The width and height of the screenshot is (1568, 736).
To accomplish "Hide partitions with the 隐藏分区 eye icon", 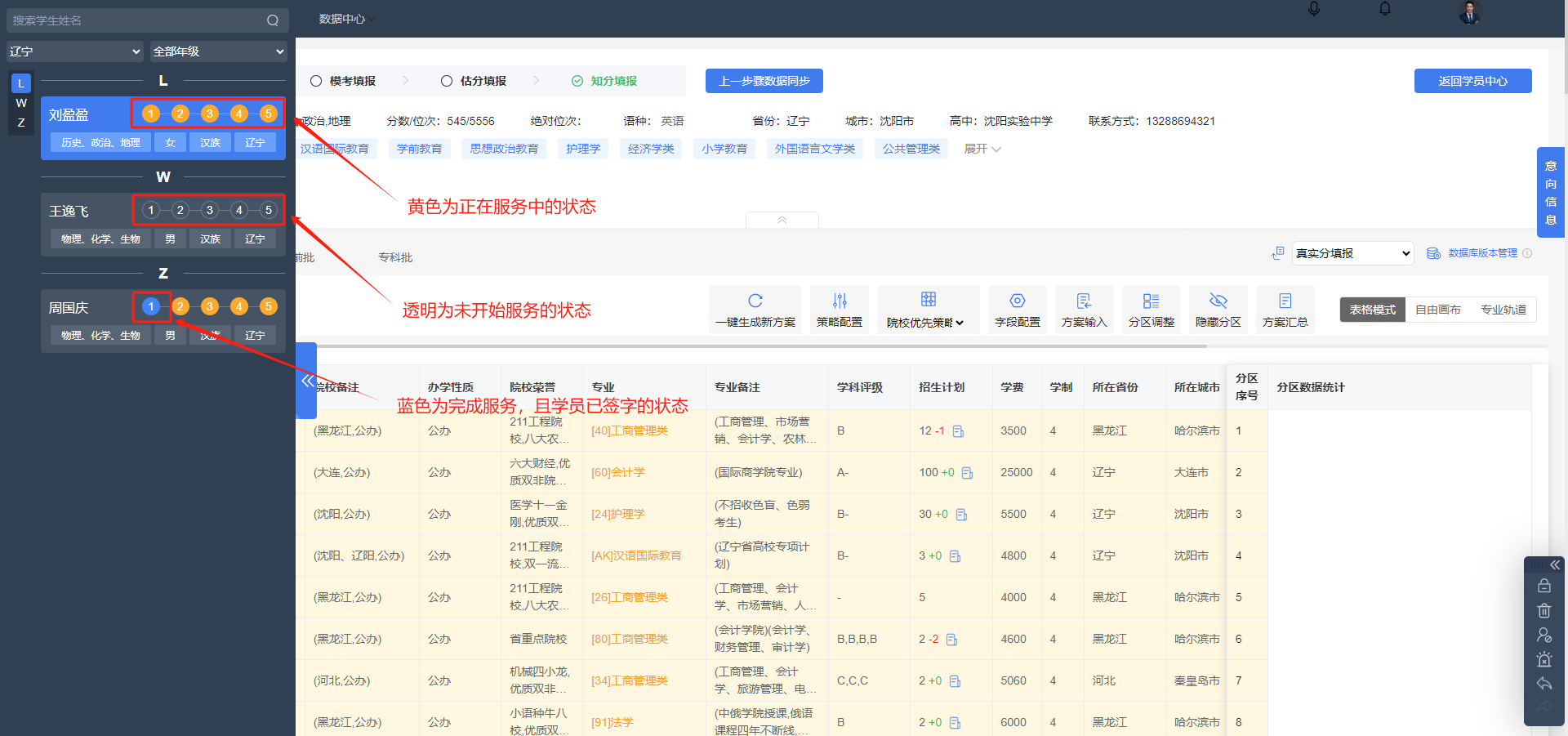I will coord(1218,309).
